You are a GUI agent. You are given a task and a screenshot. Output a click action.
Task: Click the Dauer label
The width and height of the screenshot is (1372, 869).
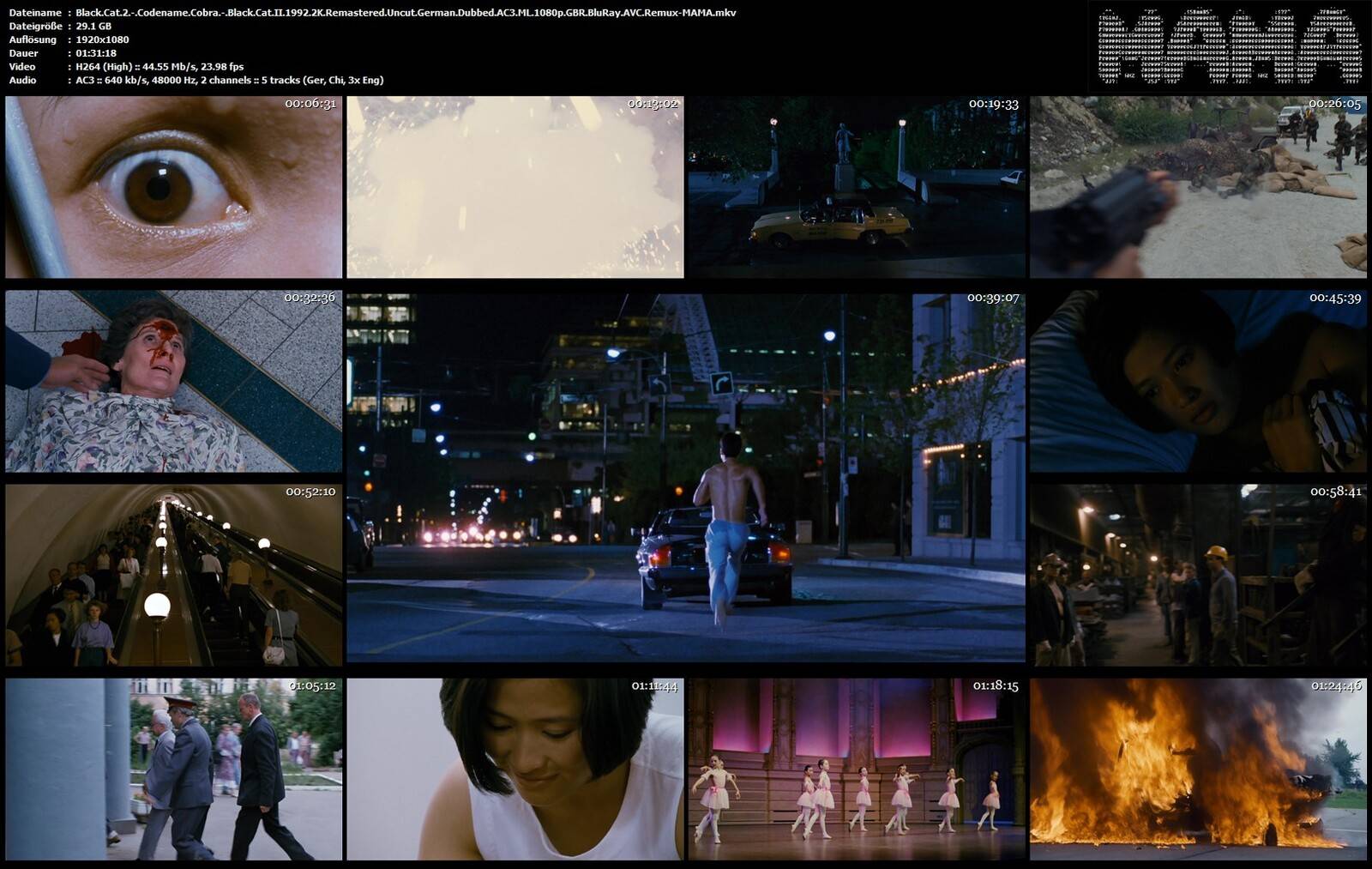23,53
